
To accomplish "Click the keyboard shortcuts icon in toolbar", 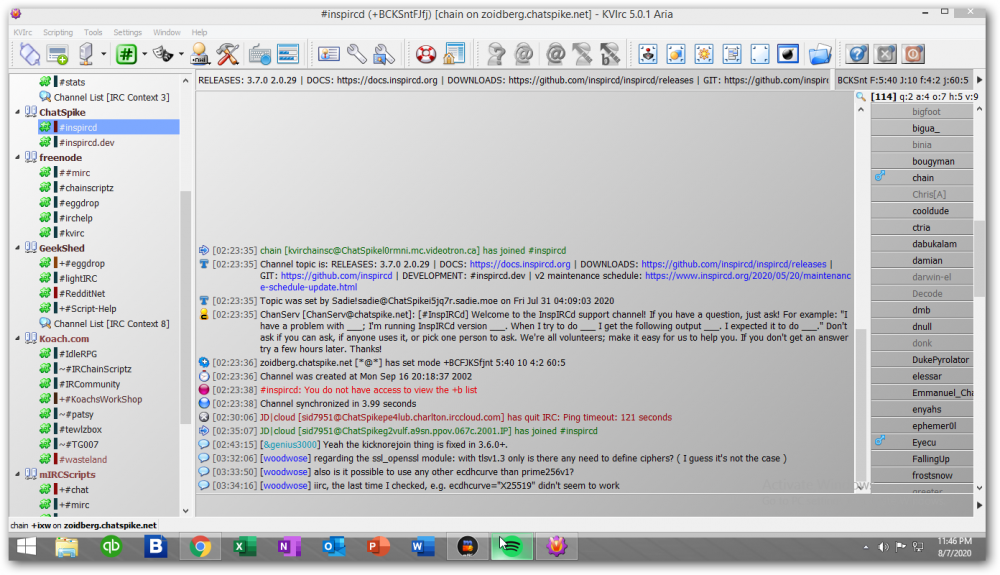I will click(x=260, y=54).
